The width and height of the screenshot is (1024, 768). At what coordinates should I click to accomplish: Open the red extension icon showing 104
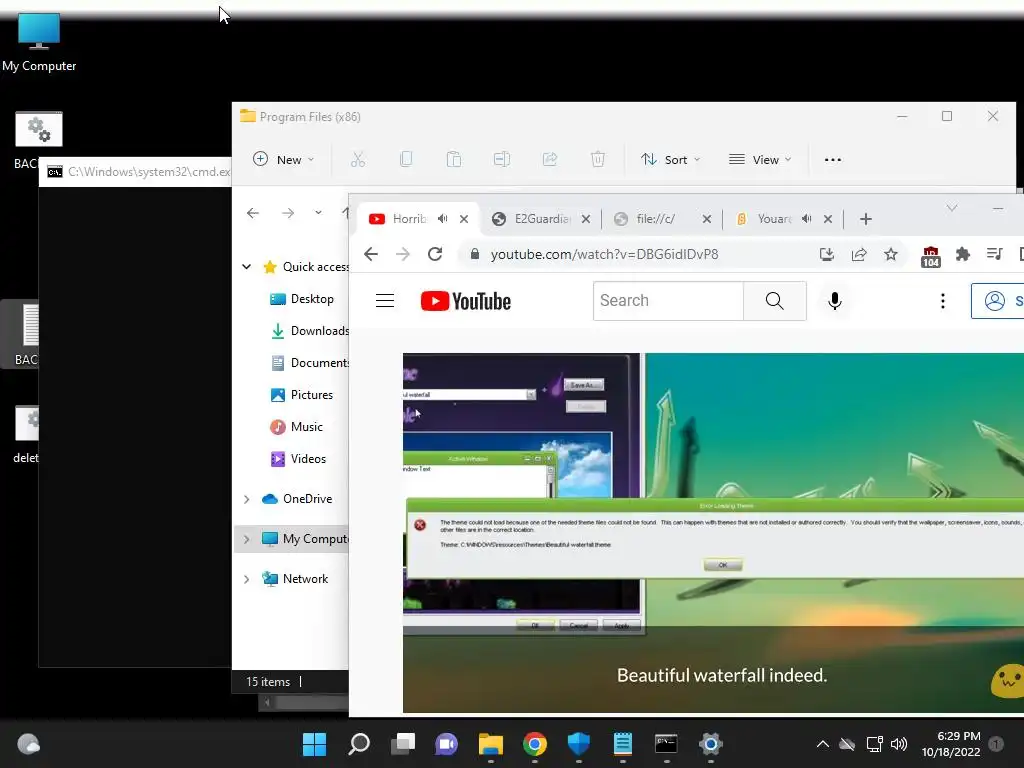coord(931,257)
